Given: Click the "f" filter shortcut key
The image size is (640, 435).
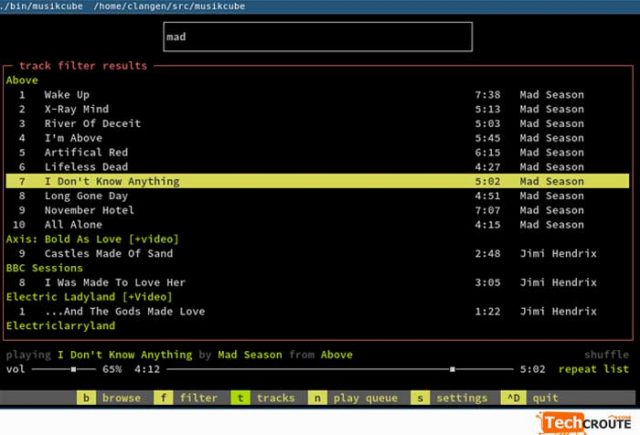Looking at the screenshot, I should 163,398.
